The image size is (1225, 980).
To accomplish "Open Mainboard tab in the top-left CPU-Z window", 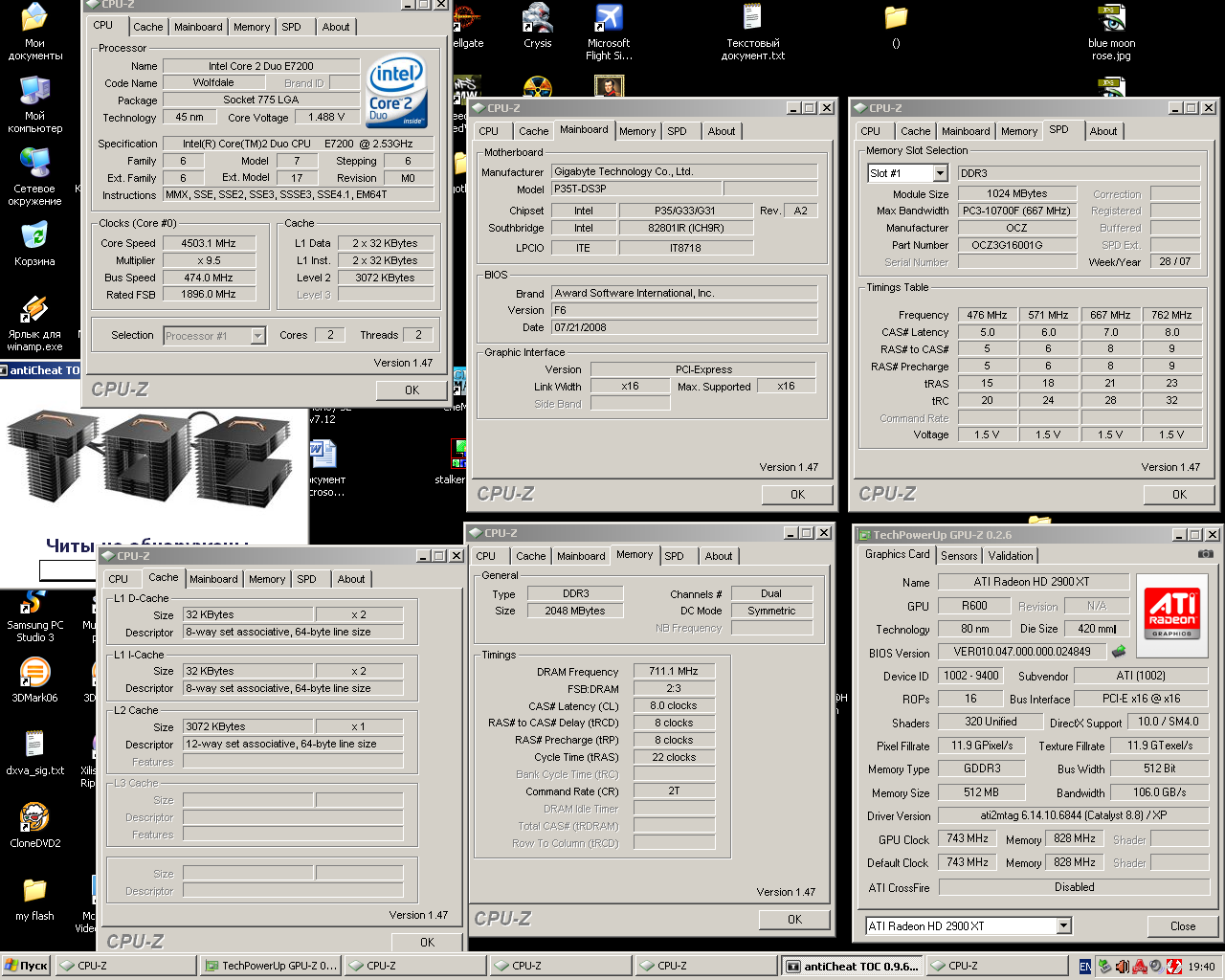I will coord(198,27).
